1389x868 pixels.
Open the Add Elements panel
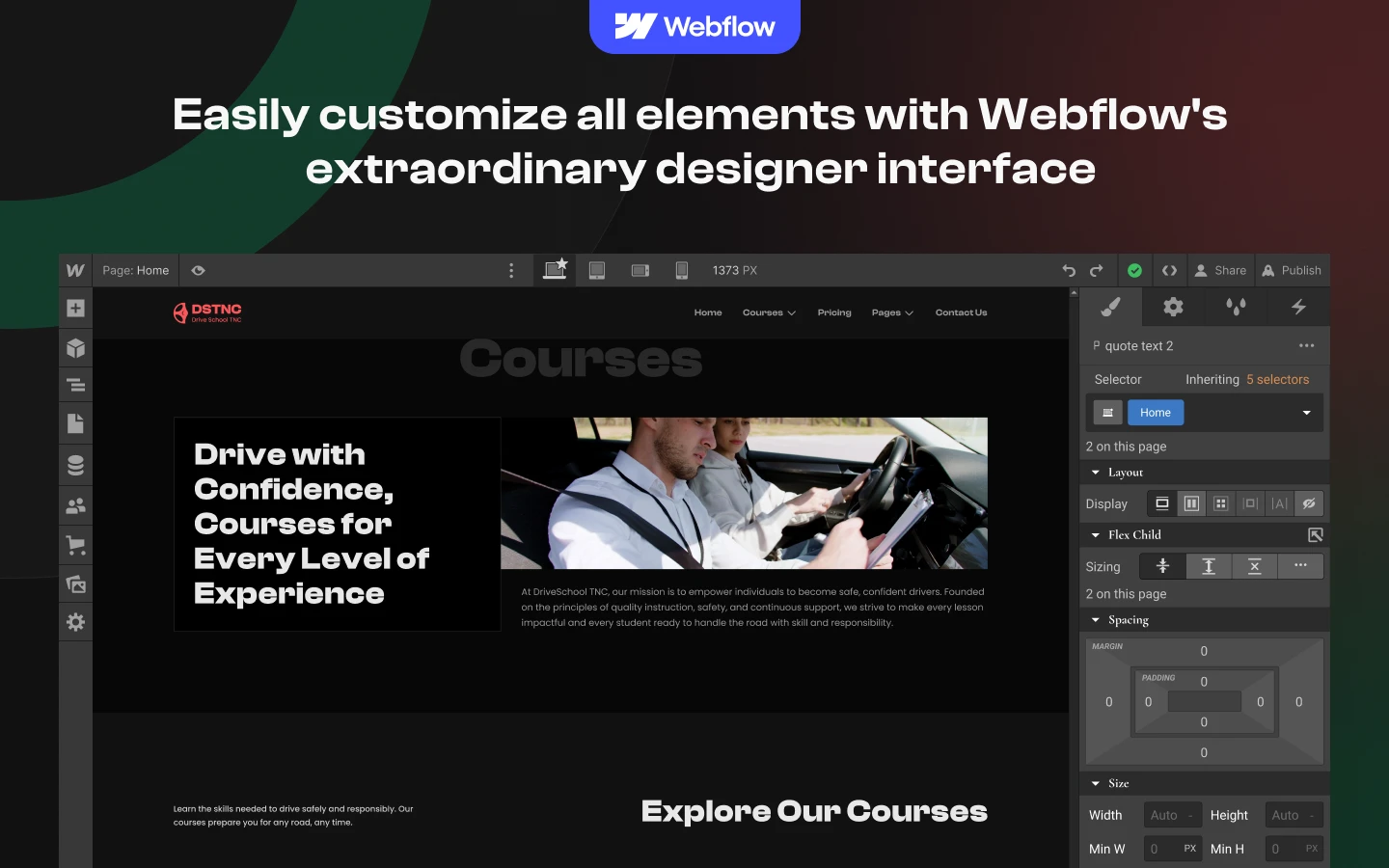[75, 309]
